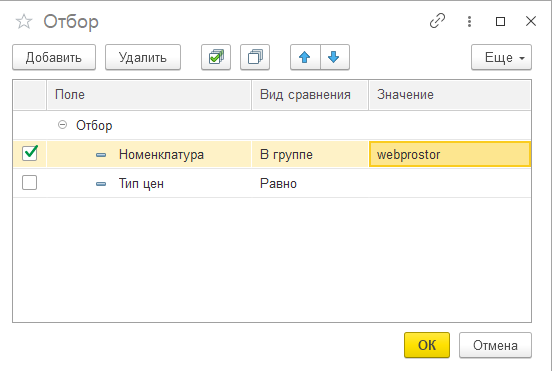This screenshot has height=371, width=552.
Task: Edit the webprostor value field
Action: click(450, 154)
